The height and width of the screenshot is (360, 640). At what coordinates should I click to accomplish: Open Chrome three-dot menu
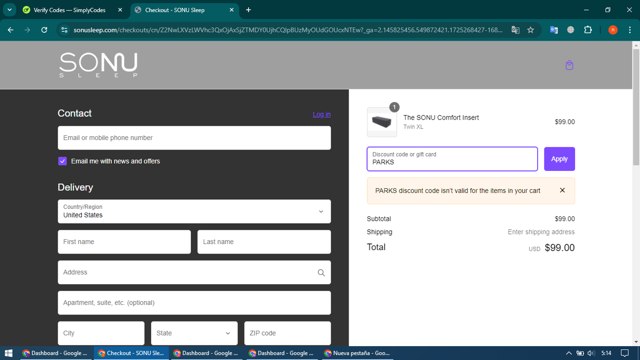[x=630, y=30]
